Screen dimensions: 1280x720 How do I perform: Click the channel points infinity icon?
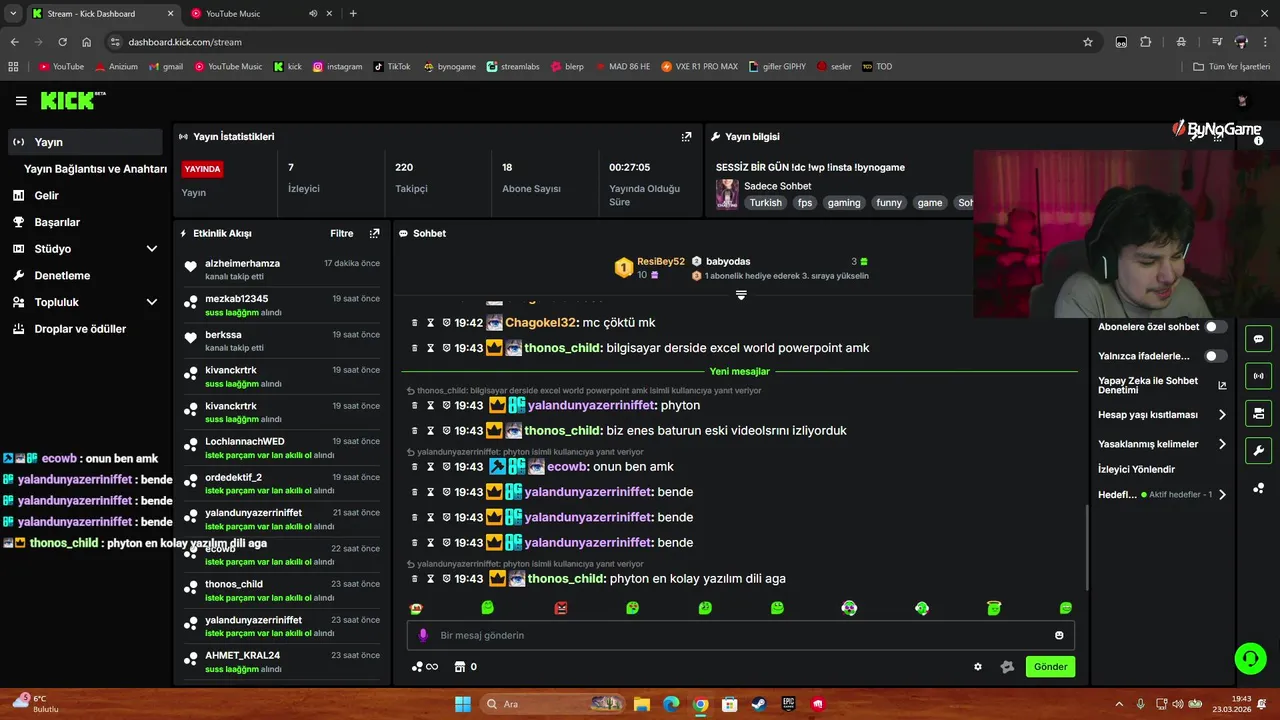click(x=425, y=667)
